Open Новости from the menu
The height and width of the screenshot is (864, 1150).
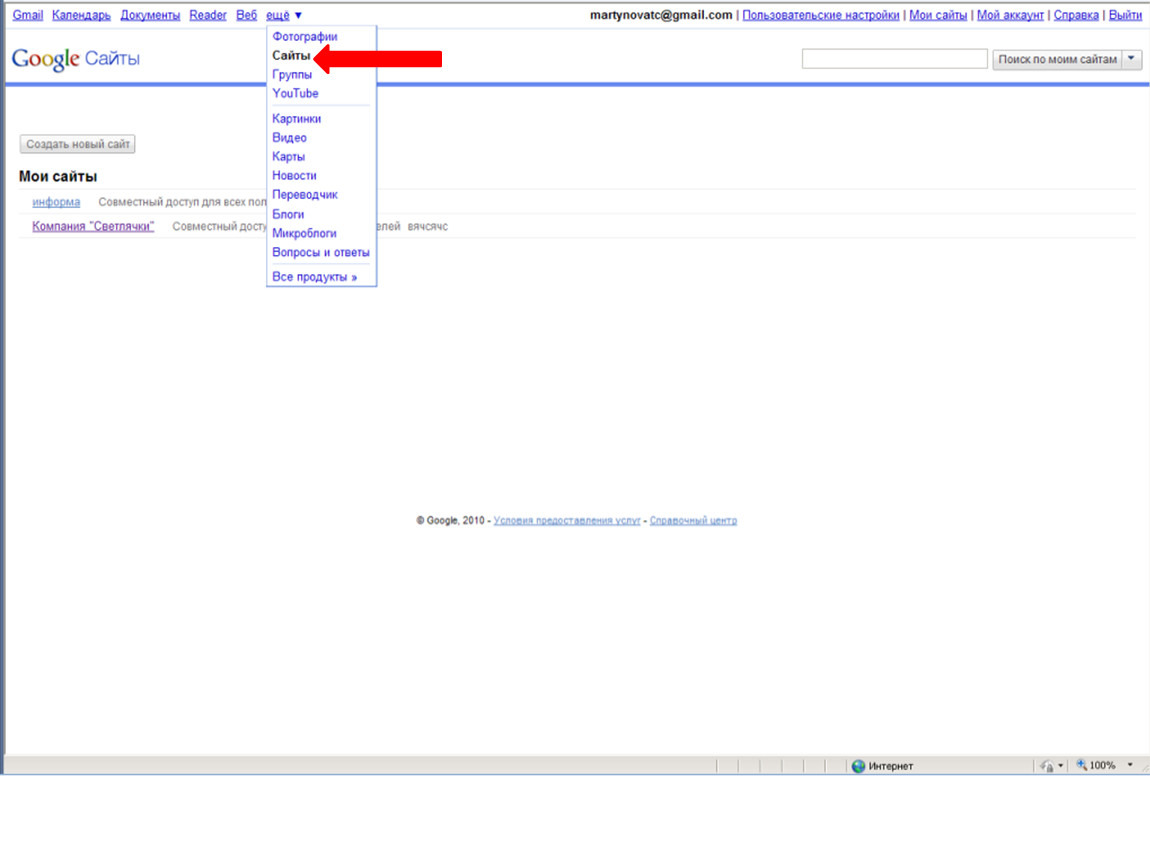(x=294, y=175)
